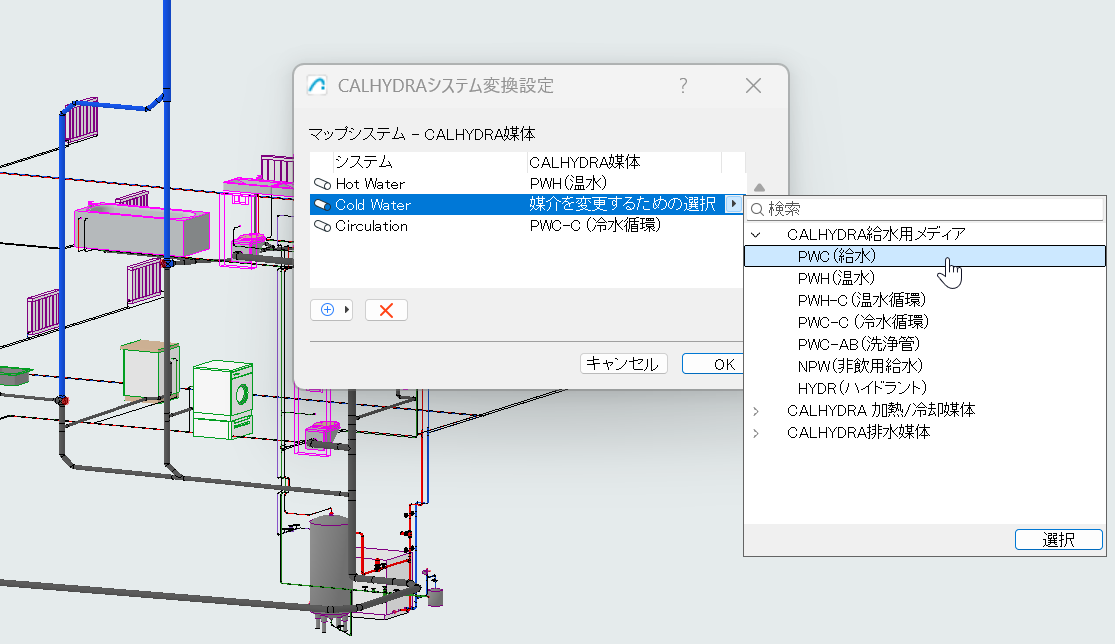Select the white washing machine in 3D view
The image size is (1115, 644).
pyautogui.click(x=223, y=399)
